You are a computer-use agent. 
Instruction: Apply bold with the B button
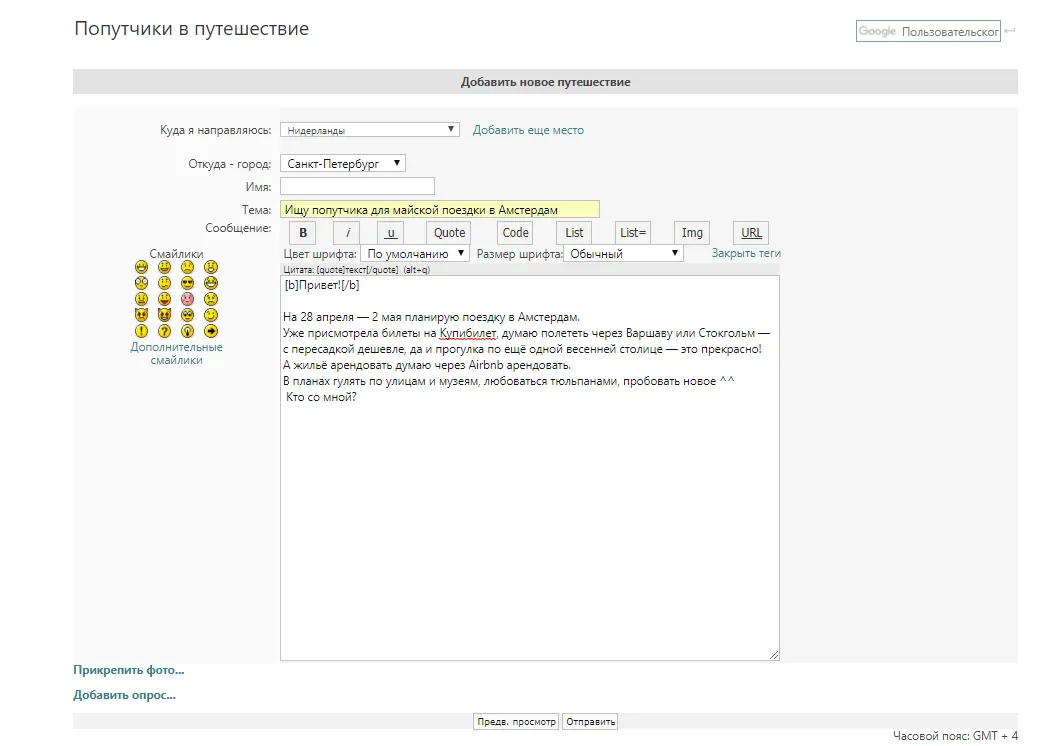(x=303, y=233)
